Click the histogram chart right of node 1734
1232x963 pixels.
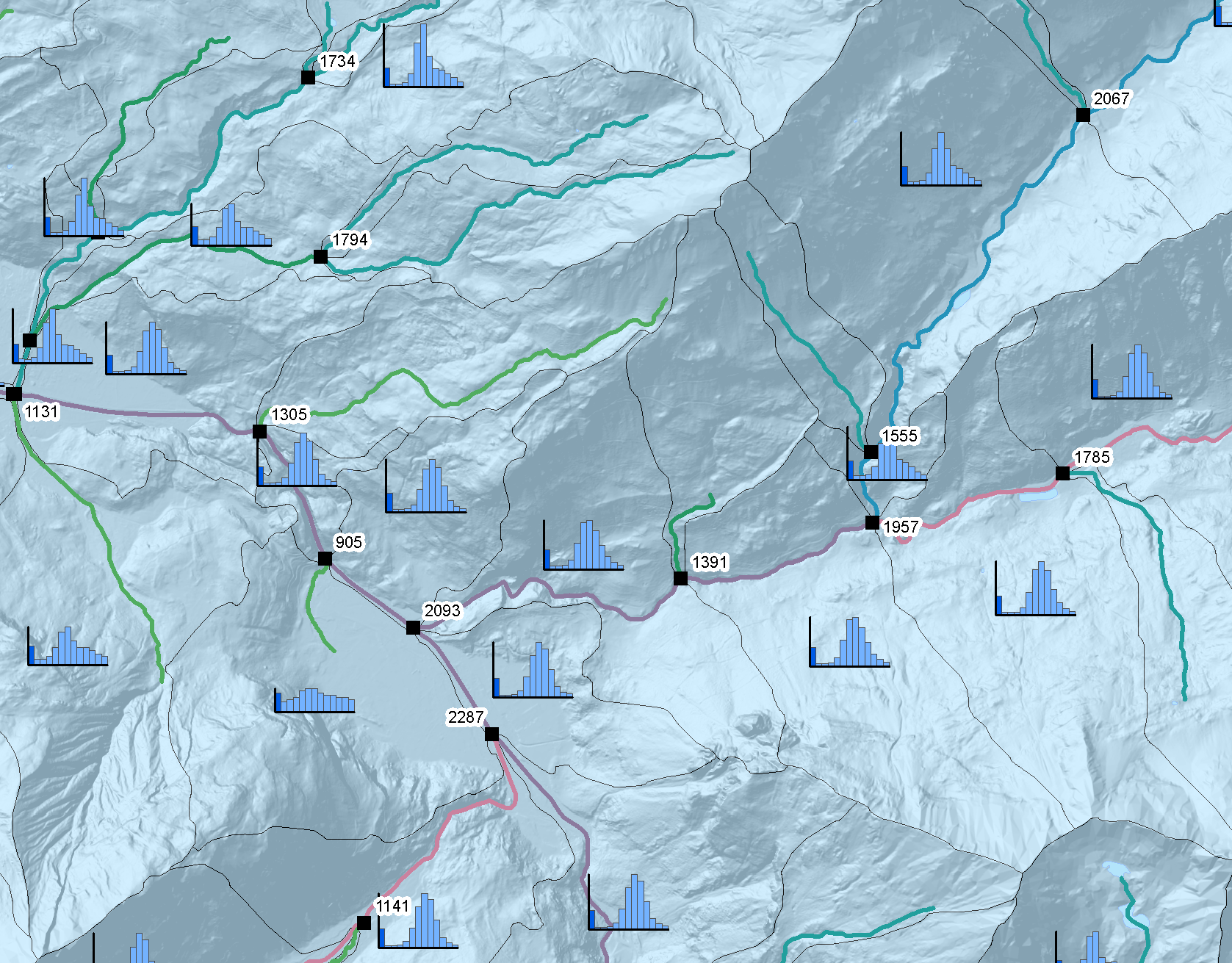423,57
